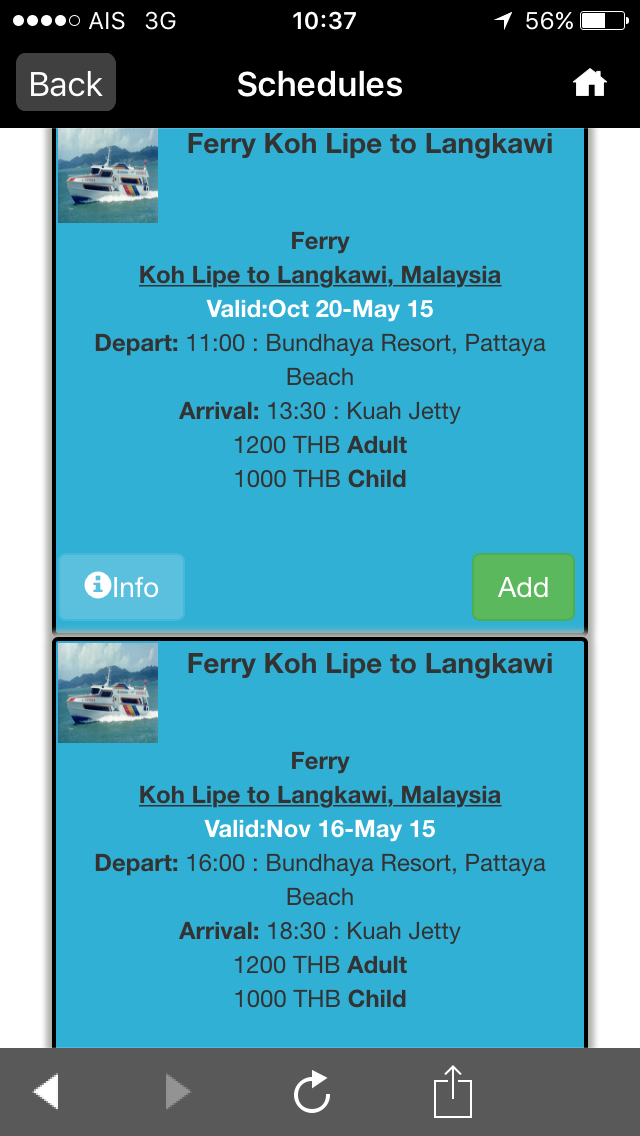Reload the page with refresh icon
The height and width of the screenshot is (1136, 640).
312,1091
